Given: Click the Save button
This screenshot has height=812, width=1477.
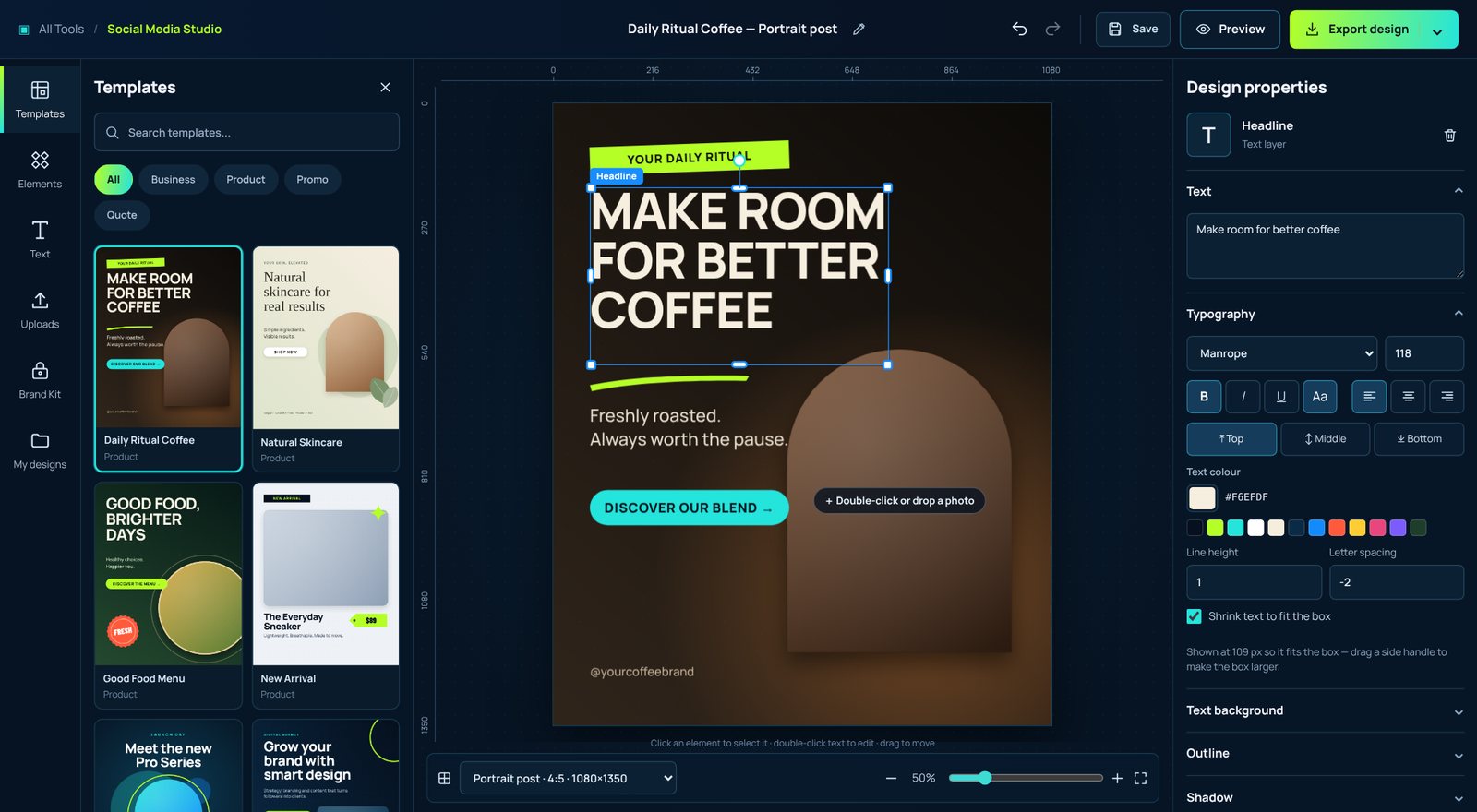Looking at the screenshot, I should [x=1133, y=30].
